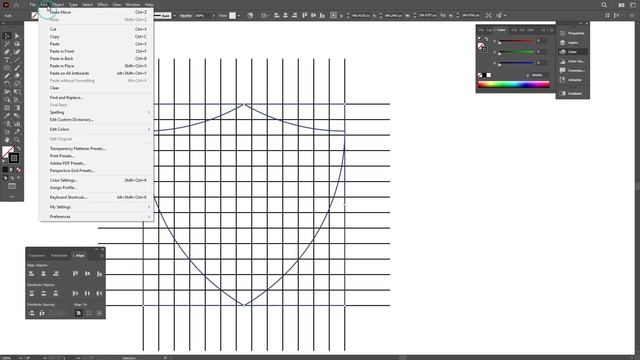The image size is (640, 360).
Task: Choose Undo Move from Edit menu
Action: tap(97, 12)
